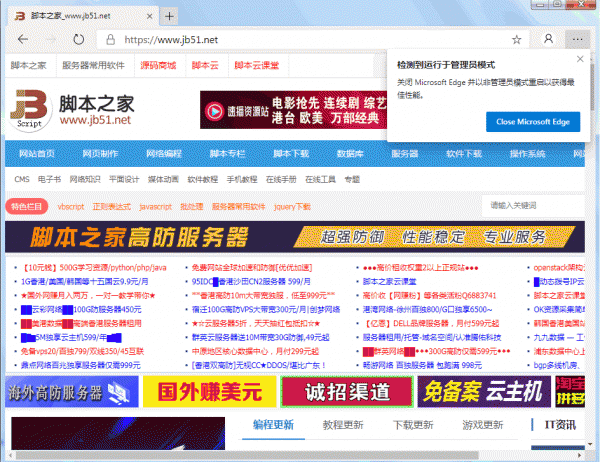
Task: Open the 电子书 sub-navigation link
Action: (x=49, y=179)
